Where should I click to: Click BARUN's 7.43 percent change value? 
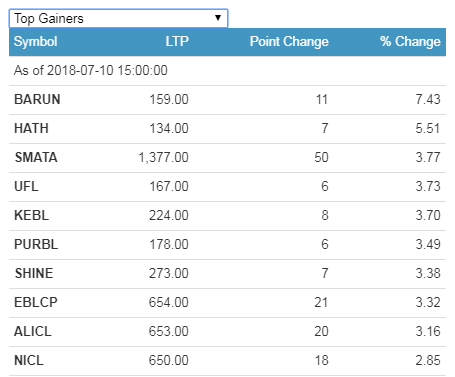pyautogui.click(x=428, y=99)
